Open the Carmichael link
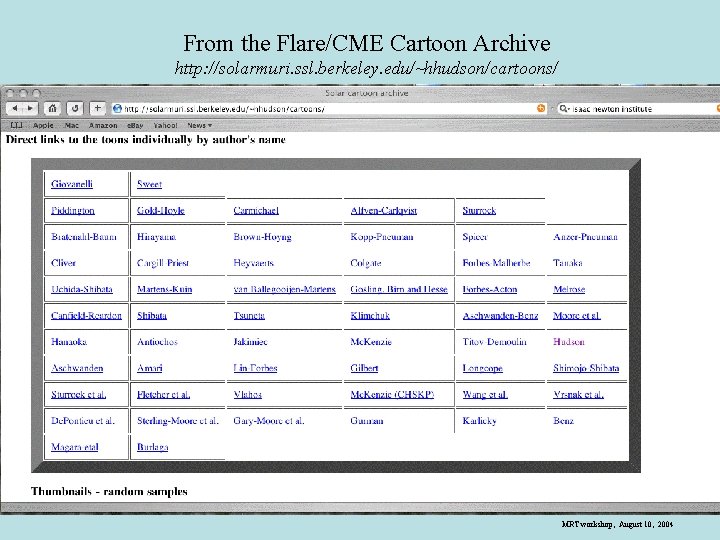 coord(256,210)
